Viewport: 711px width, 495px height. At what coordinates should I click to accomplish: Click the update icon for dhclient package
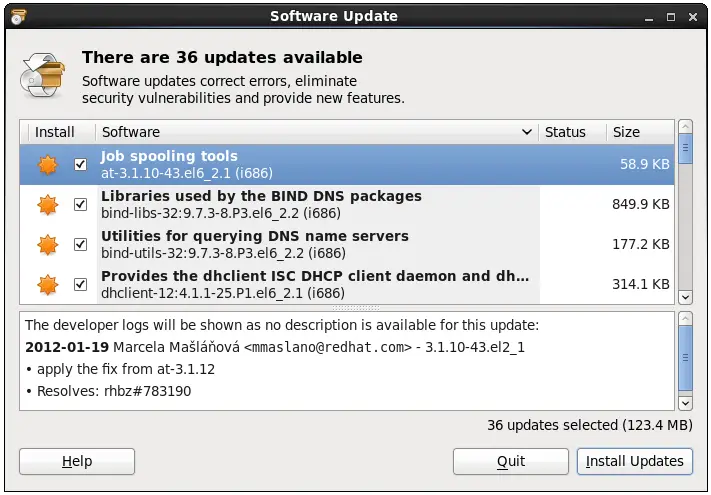(x=48, y=285)
